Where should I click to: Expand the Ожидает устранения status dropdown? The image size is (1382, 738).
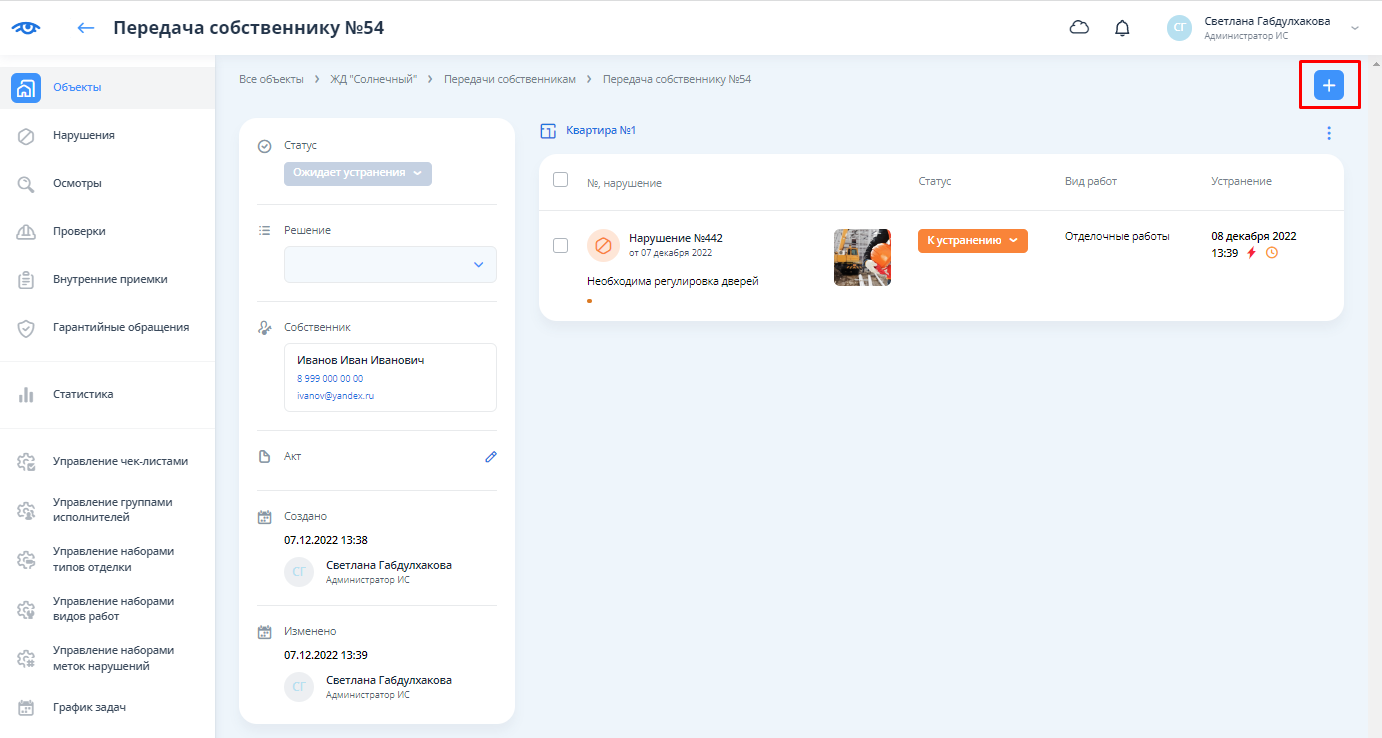tap(357, 173)
